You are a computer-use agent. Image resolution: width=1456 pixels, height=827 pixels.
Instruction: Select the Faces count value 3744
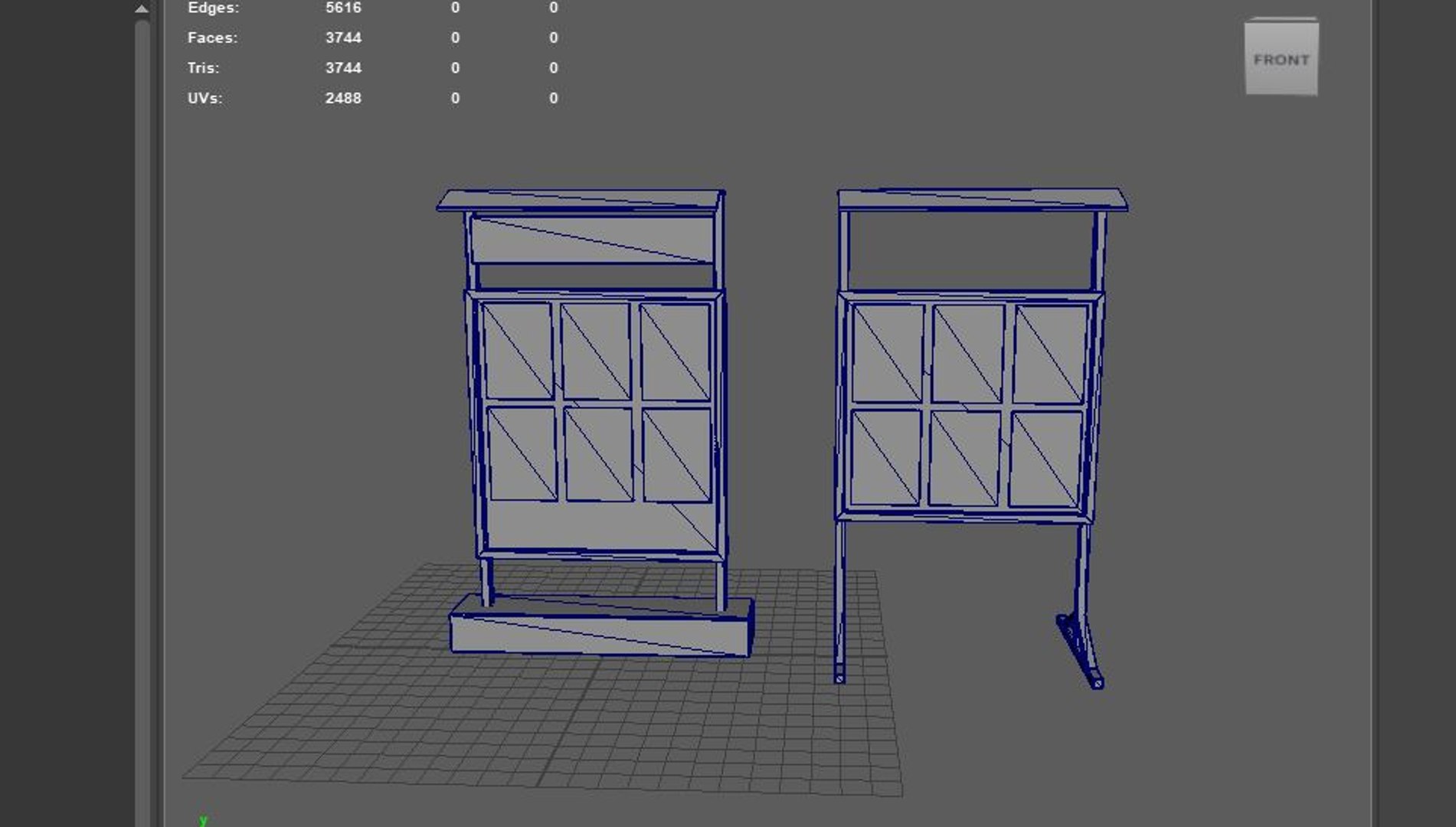(343, 38)
